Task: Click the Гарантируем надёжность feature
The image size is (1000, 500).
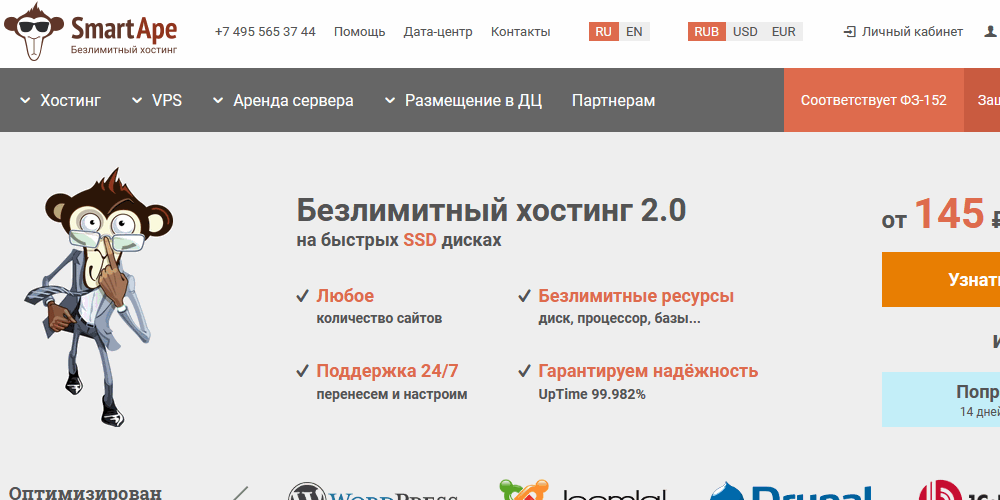Action: pos(638,381)
